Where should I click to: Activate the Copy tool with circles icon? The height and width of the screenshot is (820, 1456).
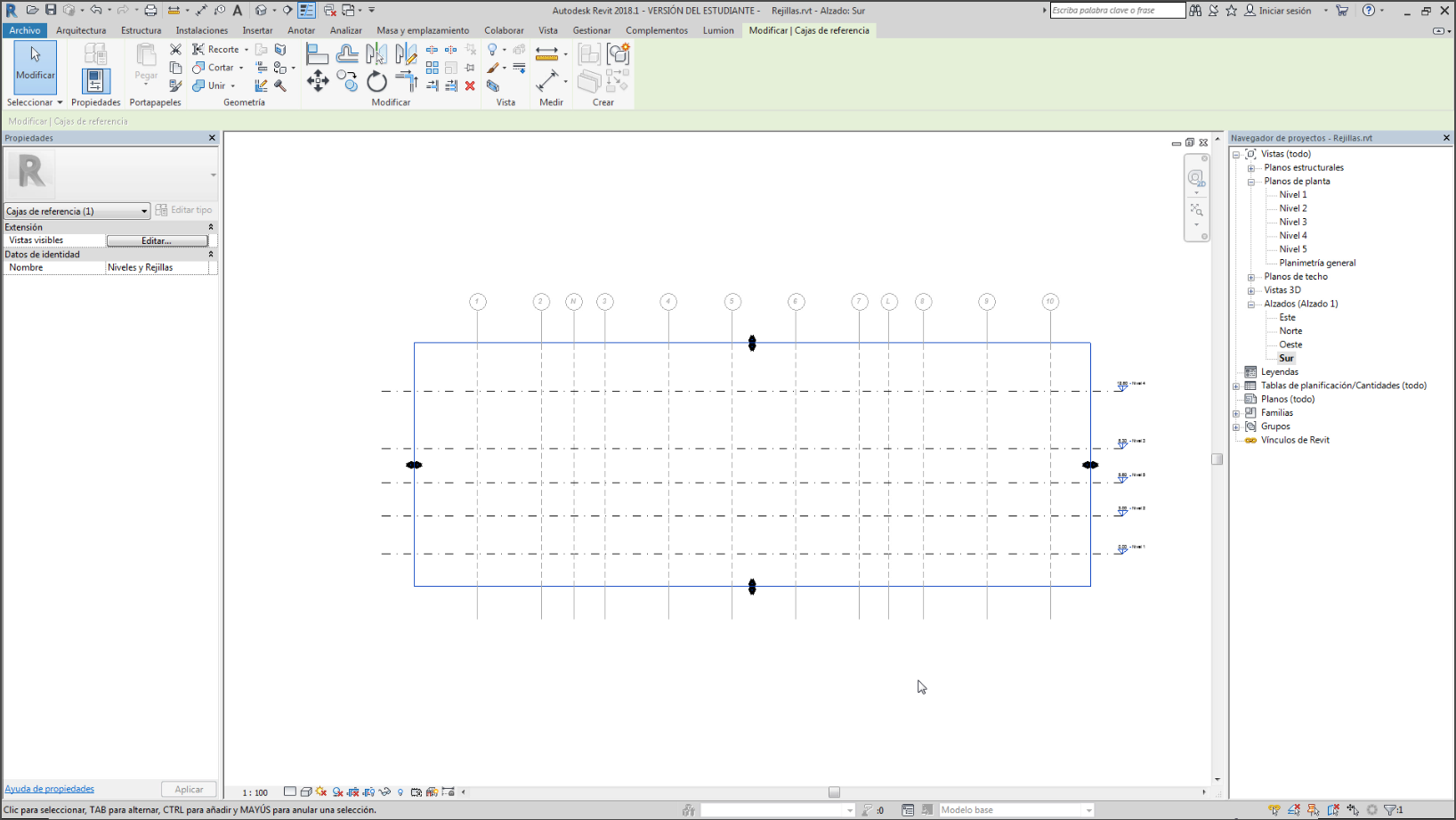click(x=347, y=82)
